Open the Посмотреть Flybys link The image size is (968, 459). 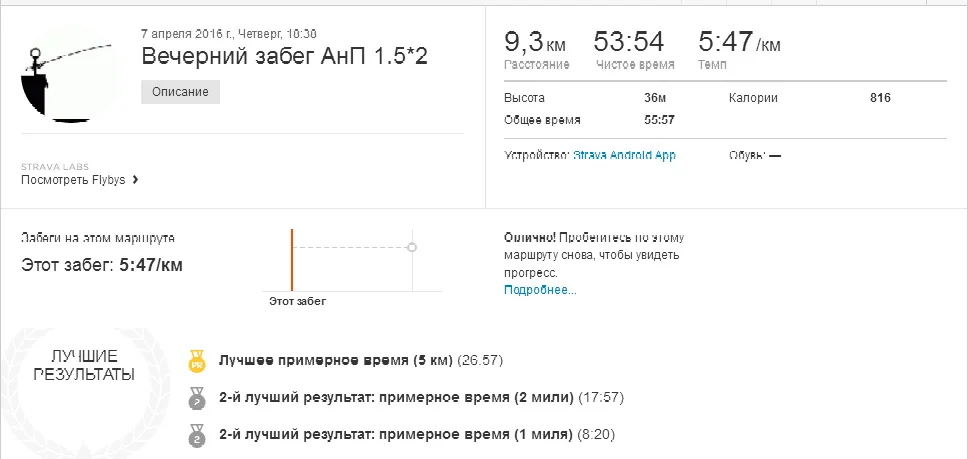(x=74, y=180)
